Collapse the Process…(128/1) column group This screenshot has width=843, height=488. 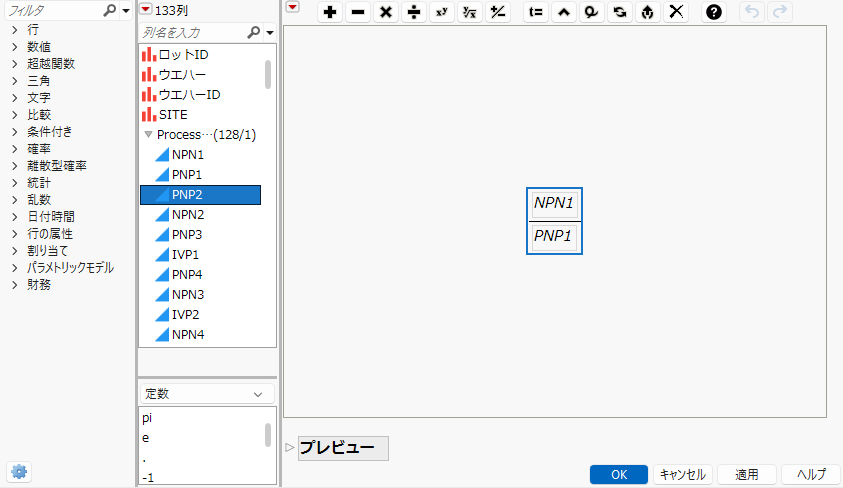[x=148, y=134]
